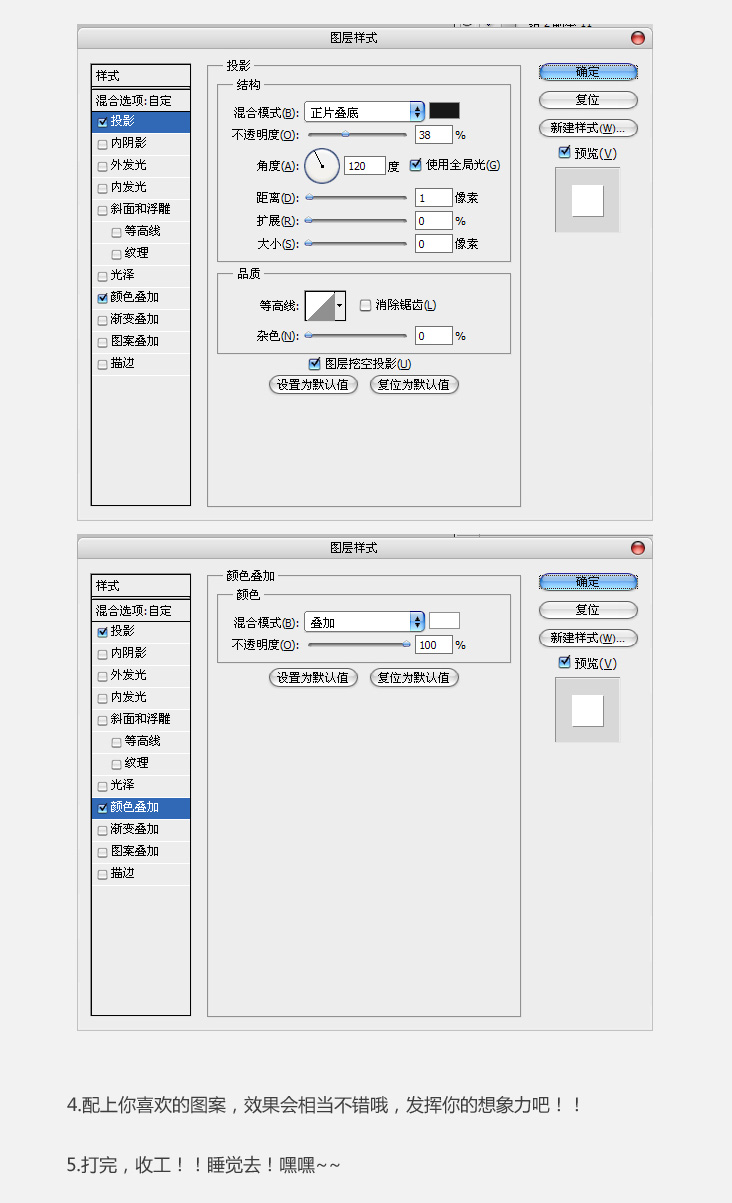Screen dimensions: 732x1203
Task: Tick 斜面和浮雕 checkbox in the 投影 settings dialog
Action: pos(102,210)
